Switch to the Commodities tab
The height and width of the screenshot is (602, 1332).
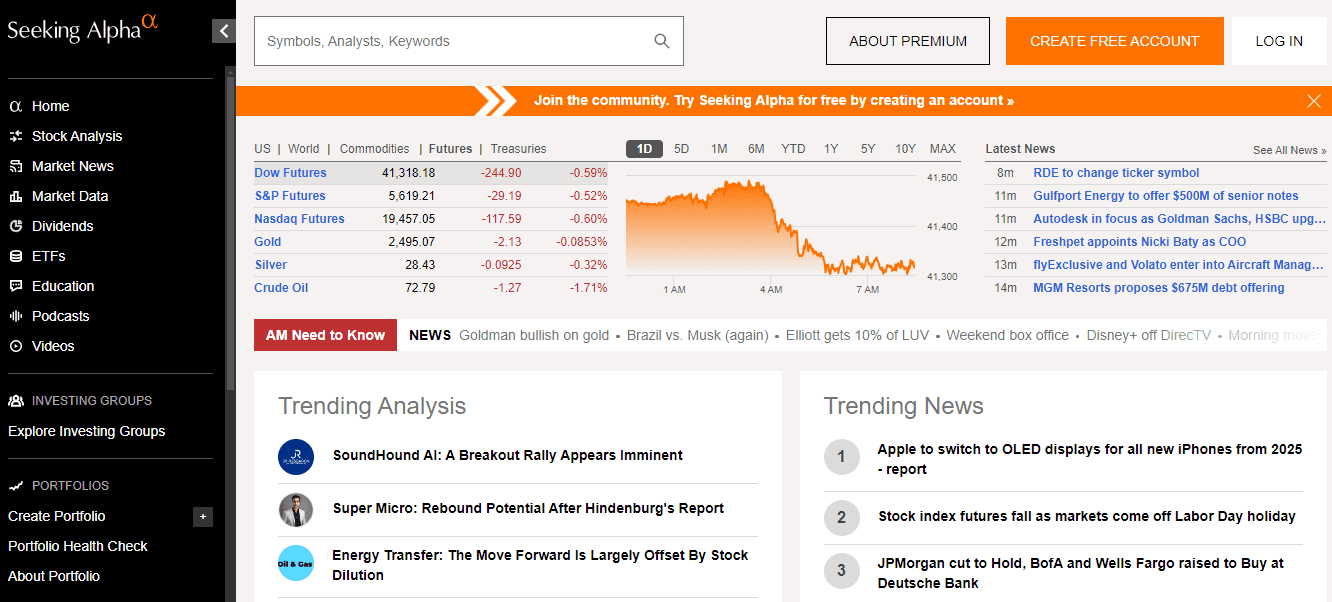point(375,149)
